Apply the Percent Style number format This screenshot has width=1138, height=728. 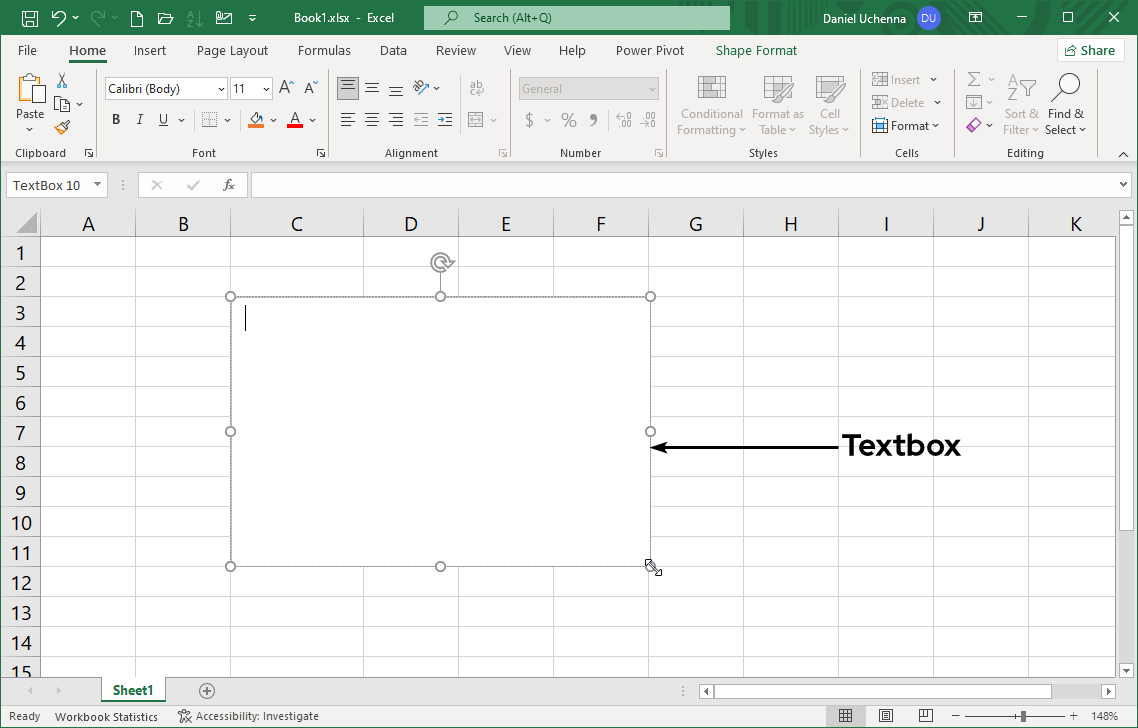(x=568, y=119)
